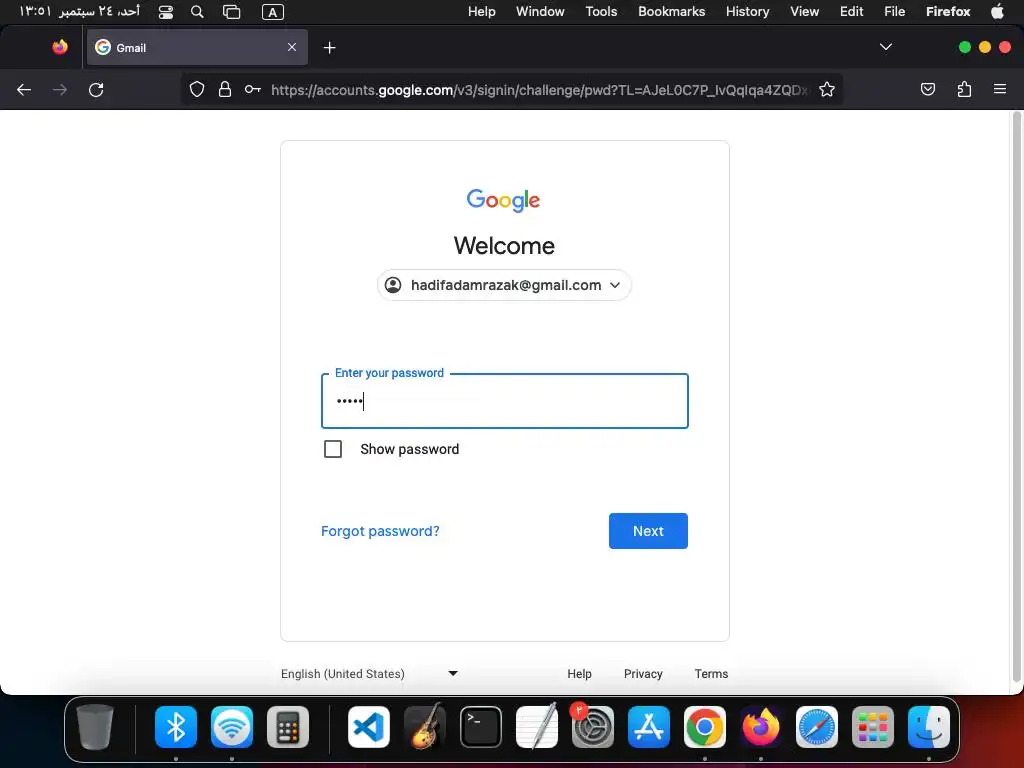The width and height of the screenshot is (1024, 768).
Task: Open Launchpad from the Dock
Action: coord(873,727)
